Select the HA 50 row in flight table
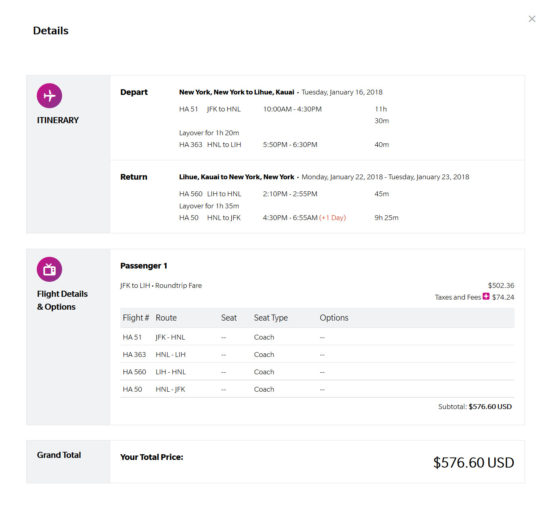The height and width of the screenshot is (514, 550). coord(317,389)
